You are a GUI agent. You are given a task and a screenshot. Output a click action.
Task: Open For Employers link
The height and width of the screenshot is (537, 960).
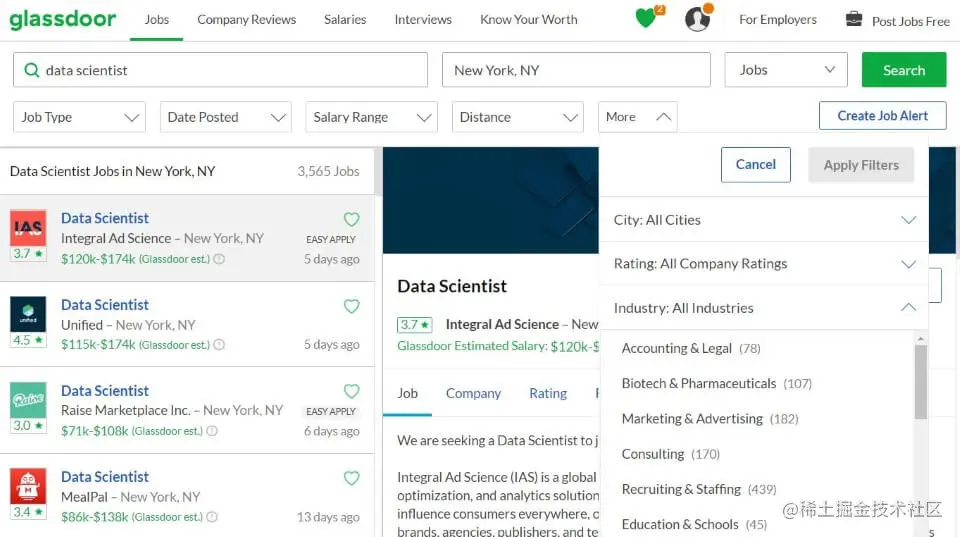click(x=778, y=20)
